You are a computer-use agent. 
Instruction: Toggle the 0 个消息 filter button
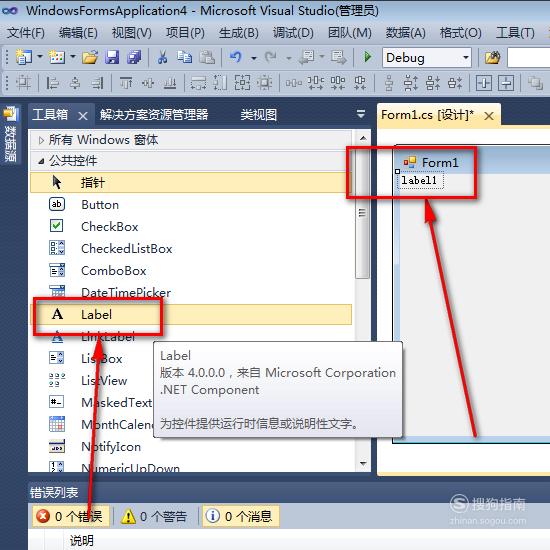(241, 516)
